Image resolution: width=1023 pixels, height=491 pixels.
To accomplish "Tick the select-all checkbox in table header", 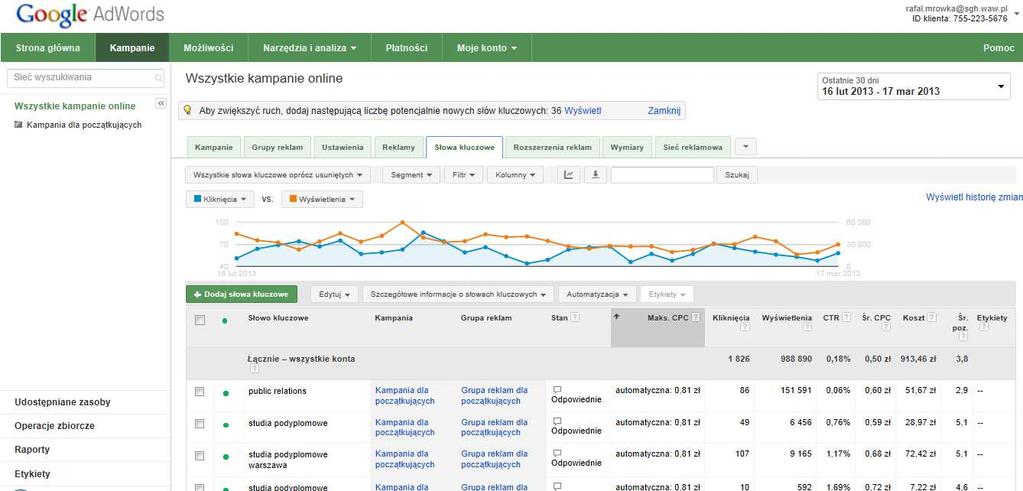I will click(x=200, y=320).
